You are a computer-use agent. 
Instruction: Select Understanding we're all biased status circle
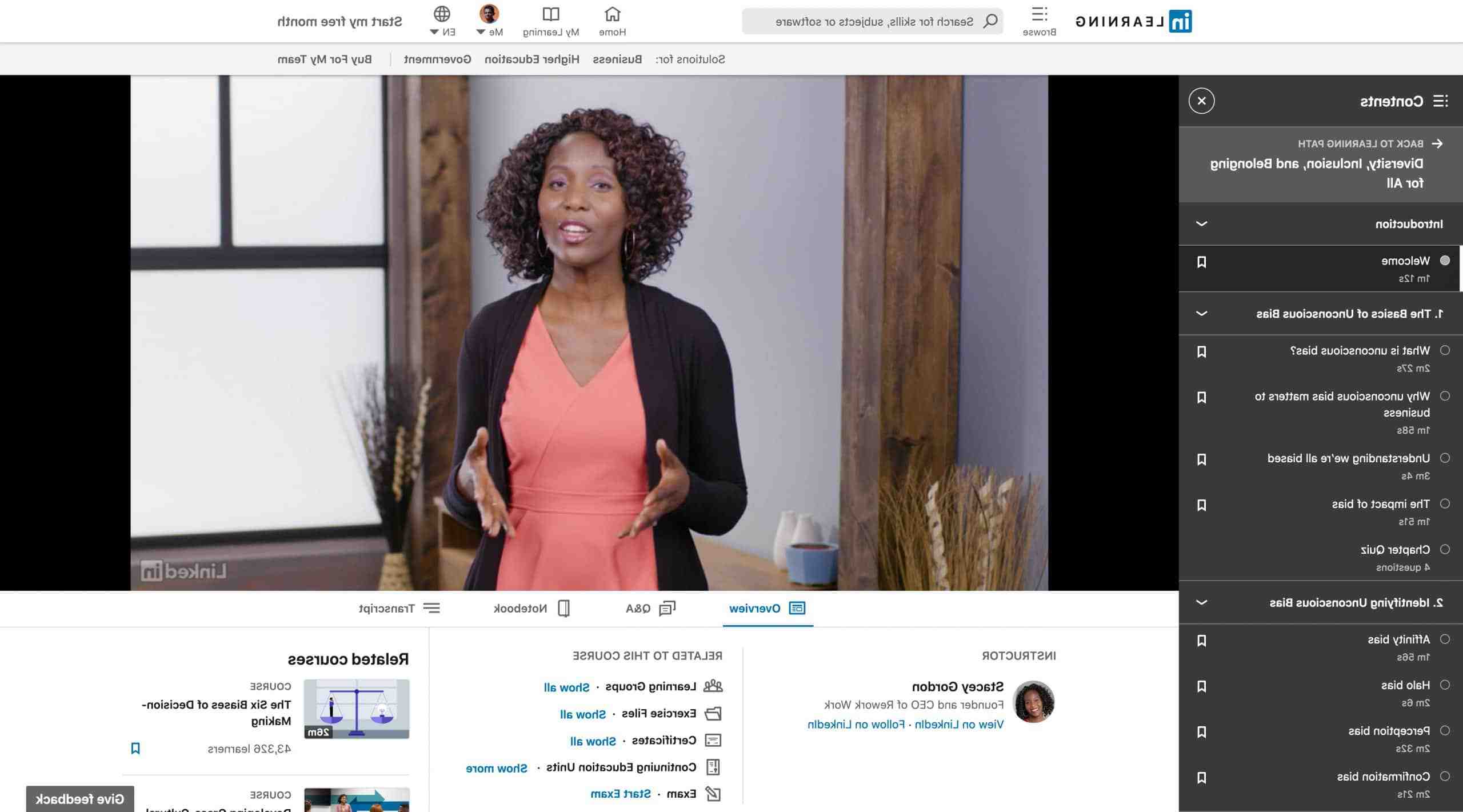(x=1445, y=458)
